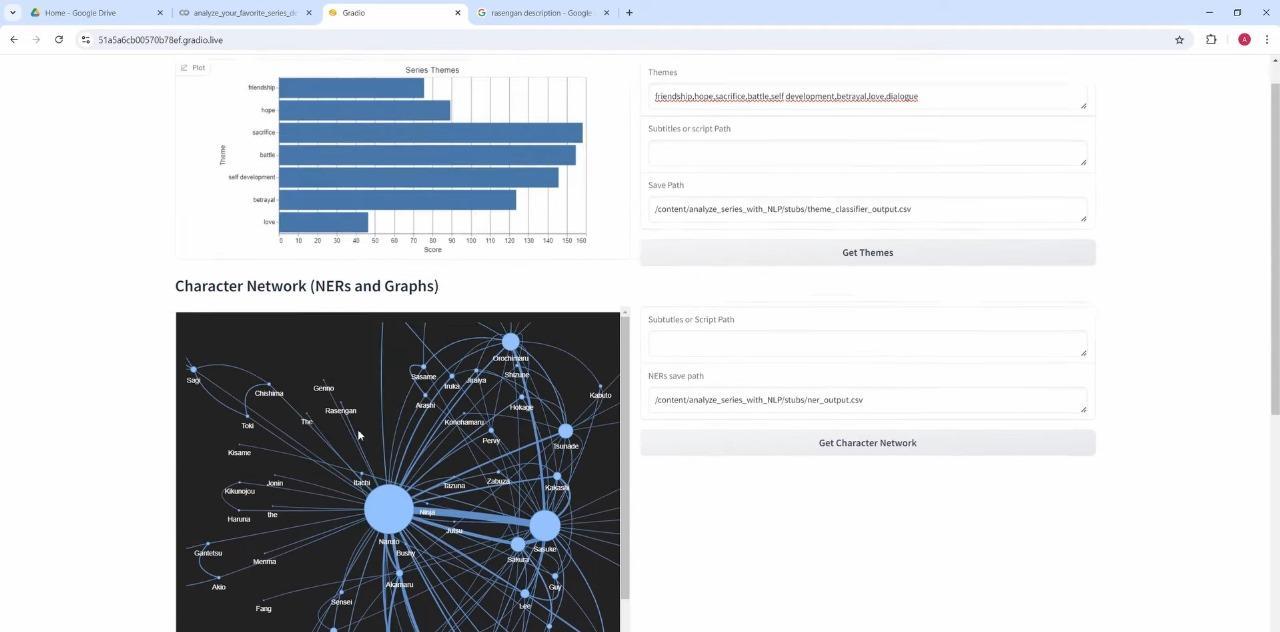Image resolution: width=1280 pixels, height=632 pixels.
Task: Click the friendship bar in the chart
Action: (351, 88)
